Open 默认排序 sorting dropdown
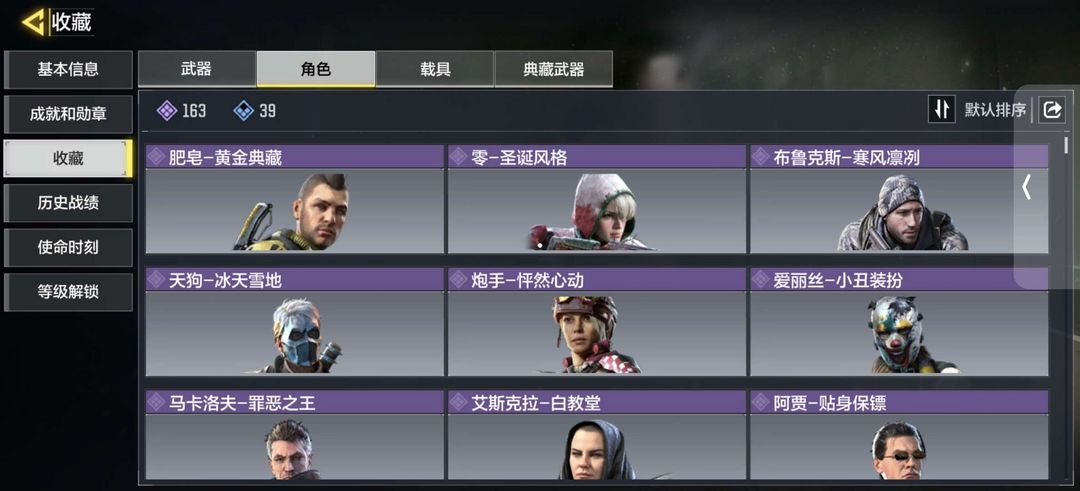This screenshot has width=1080, height=491. [x=995, y=109]
